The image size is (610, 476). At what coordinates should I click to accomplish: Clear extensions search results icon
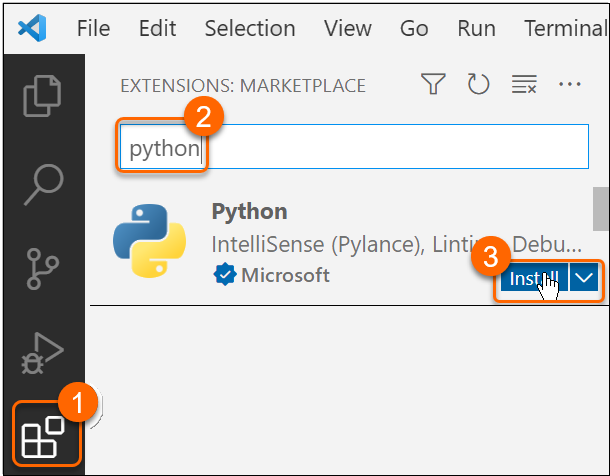pos(524,84)
